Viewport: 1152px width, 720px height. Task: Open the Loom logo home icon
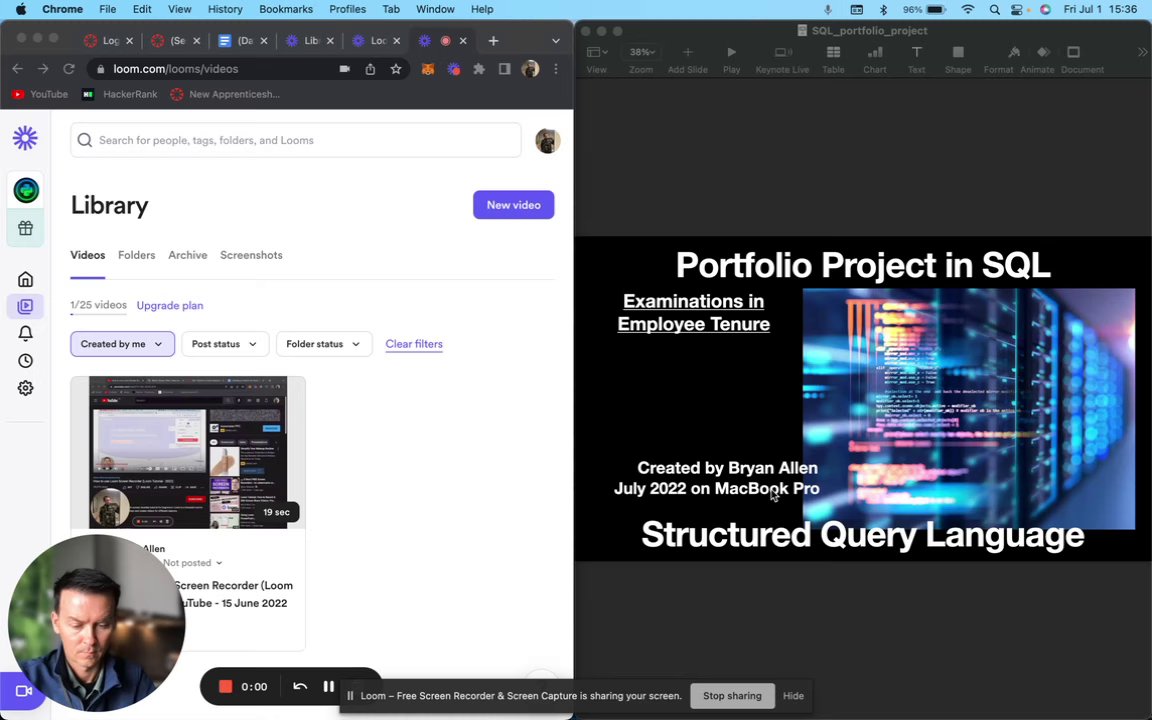pos(25,137)
